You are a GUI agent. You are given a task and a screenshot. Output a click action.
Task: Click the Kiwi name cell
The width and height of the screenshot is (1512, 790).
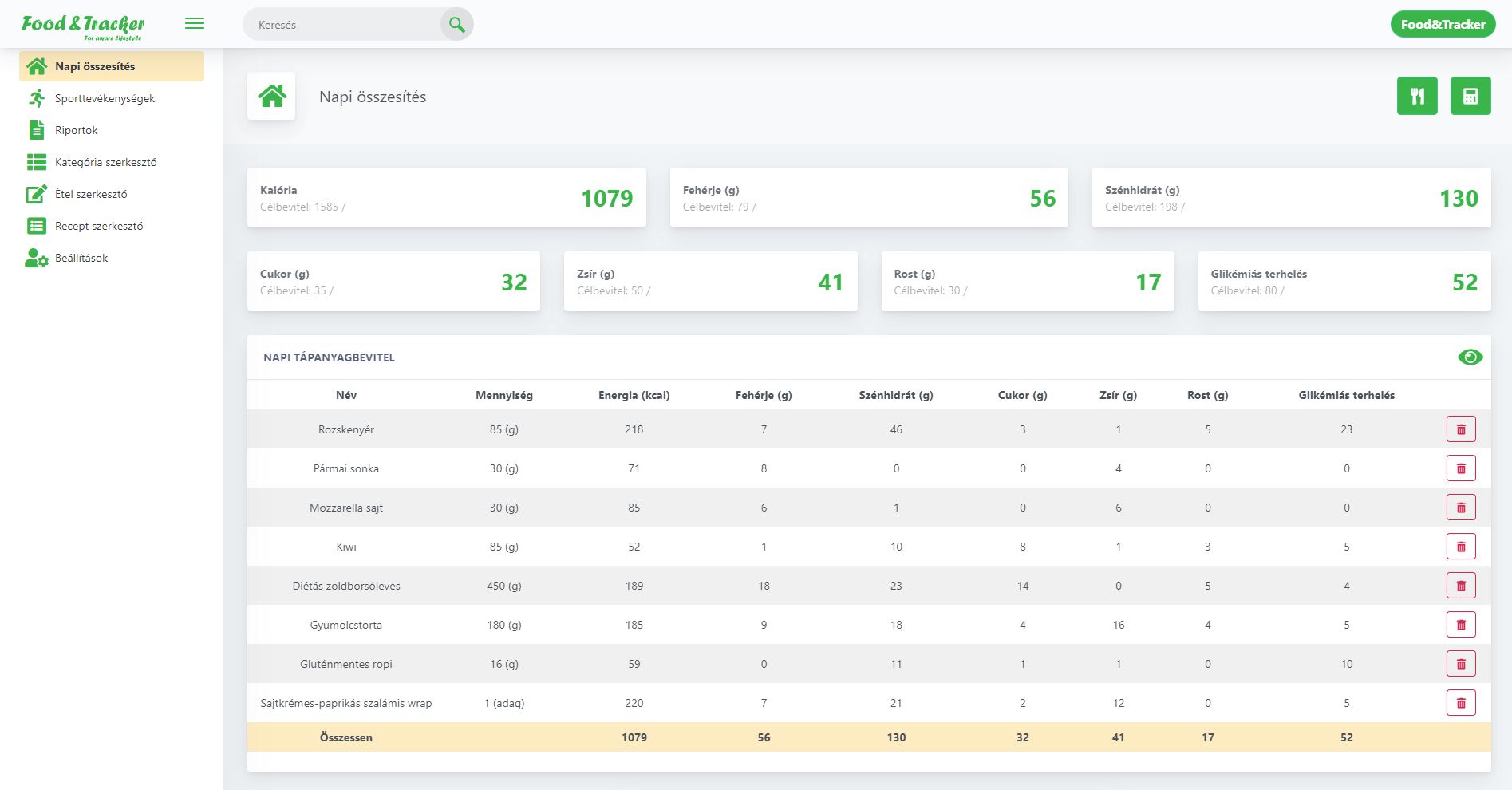pos(346,547)
